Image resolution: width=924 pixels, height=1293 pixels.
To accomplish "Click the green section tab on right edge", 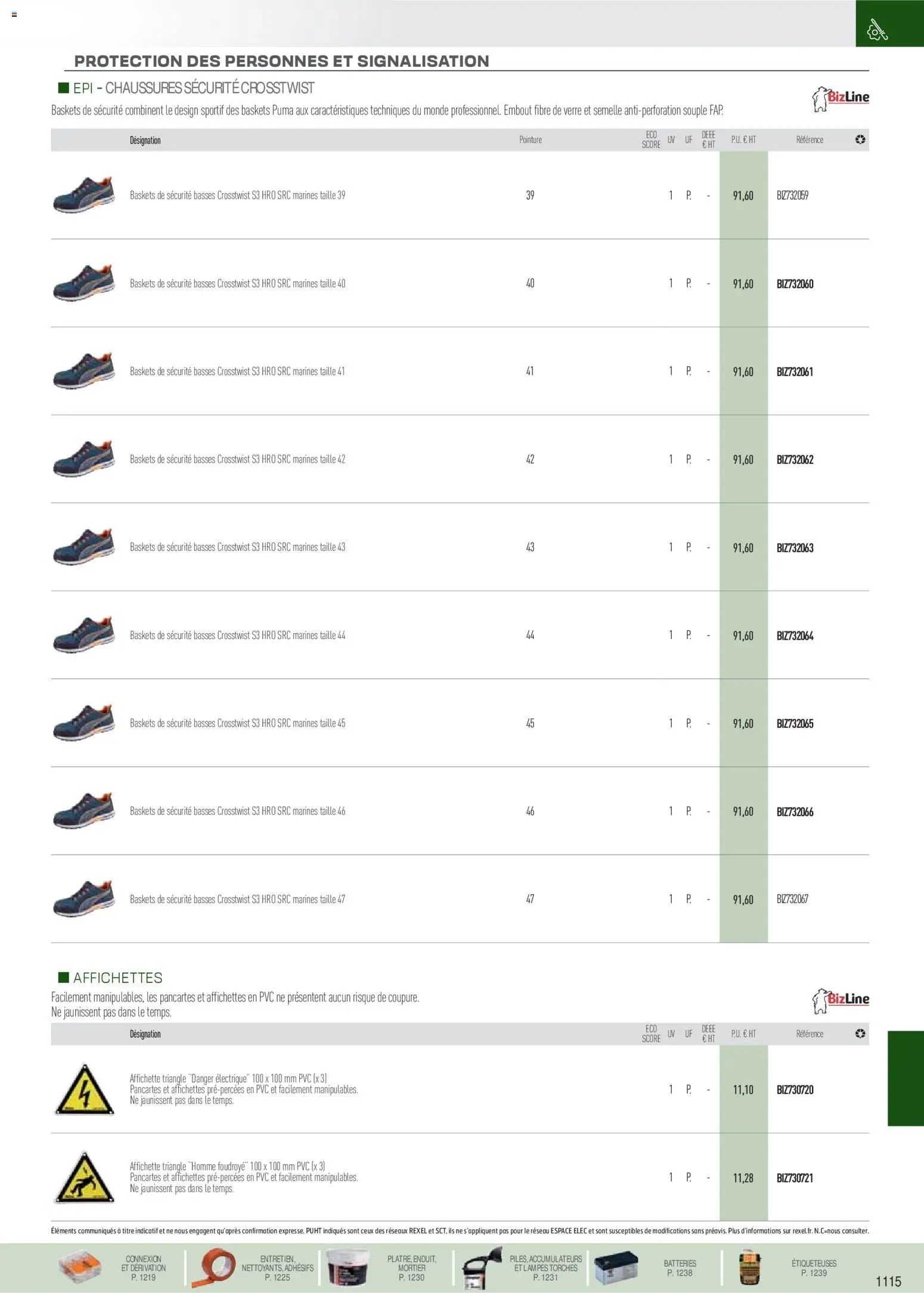I will (x=905, y=1078).
